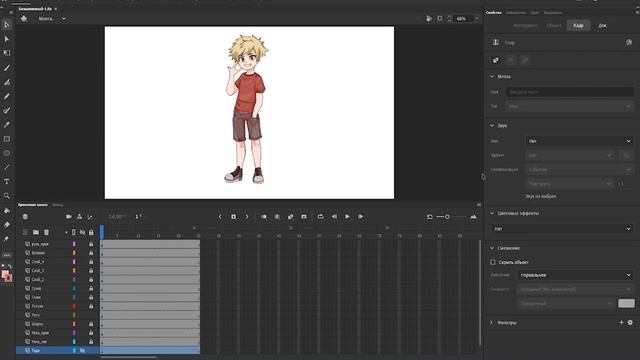Open filter options gear
Viewport: 640px width, 360px height.
[x=630, y=322]
